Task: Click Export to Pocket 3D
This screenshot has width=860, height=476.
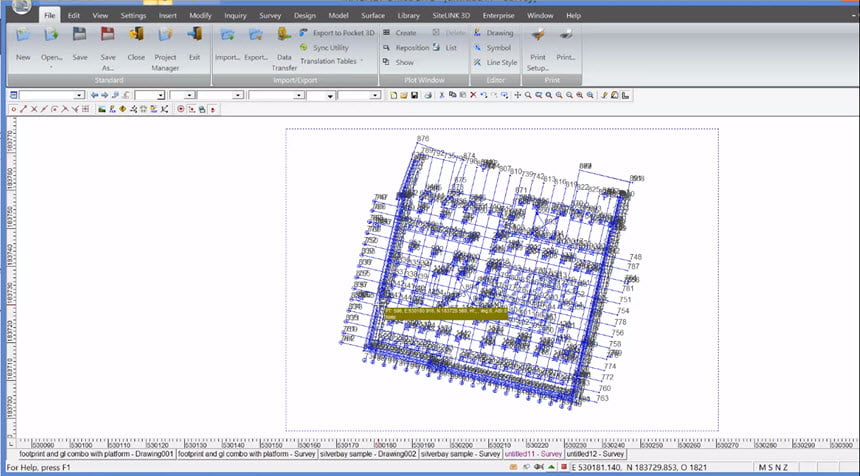Action: tap(337, 33)
